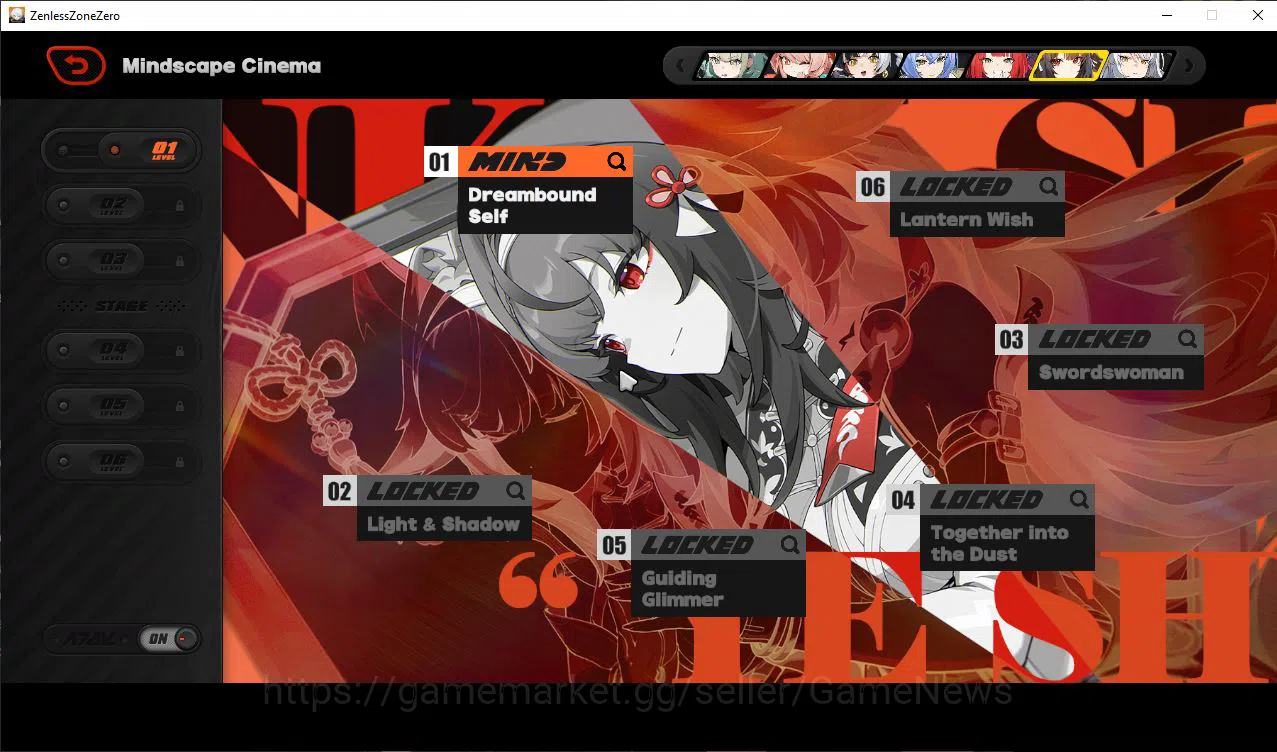Screen dimensions: 1277x752
Task: Click lock icon on level 04 switch
Action: click(x=180, y=351)
